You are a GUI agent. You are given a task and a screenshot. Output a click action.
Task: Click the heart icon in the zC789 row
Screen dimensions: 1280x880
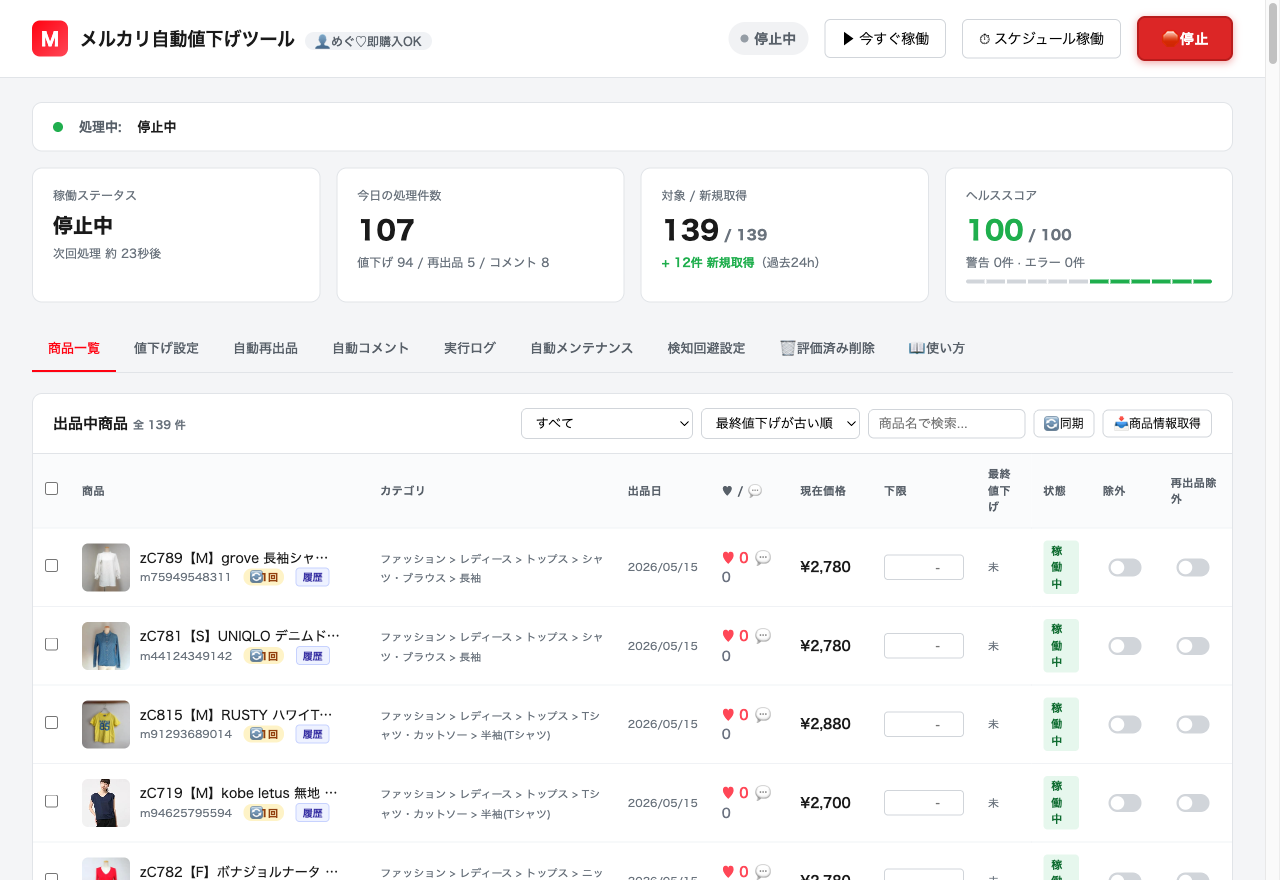728,557
